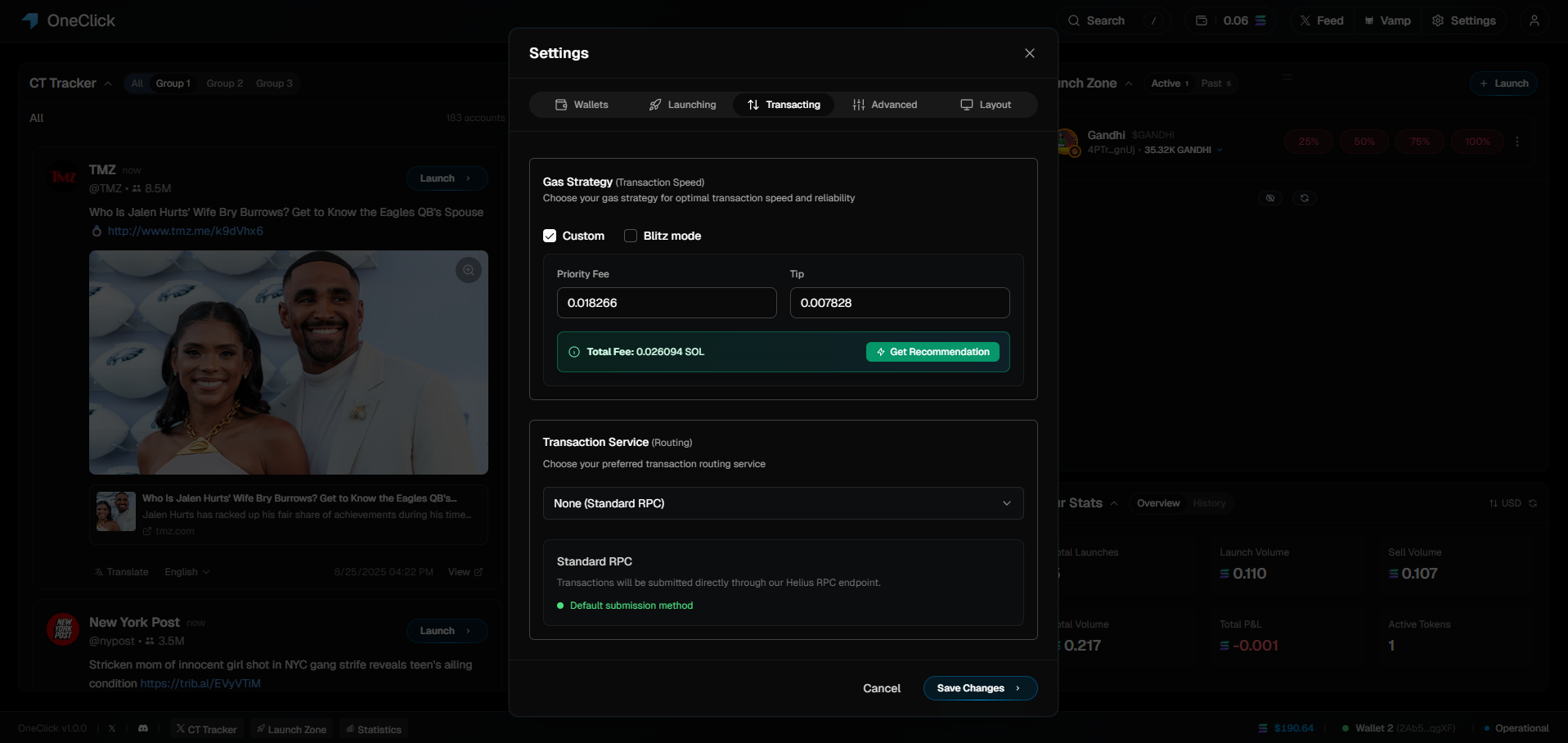Expand the 35.32K GANDHI holdings chevron
Image resolution: width=1568 pixels, height=743 pixels.
(x=1220, y=150)
